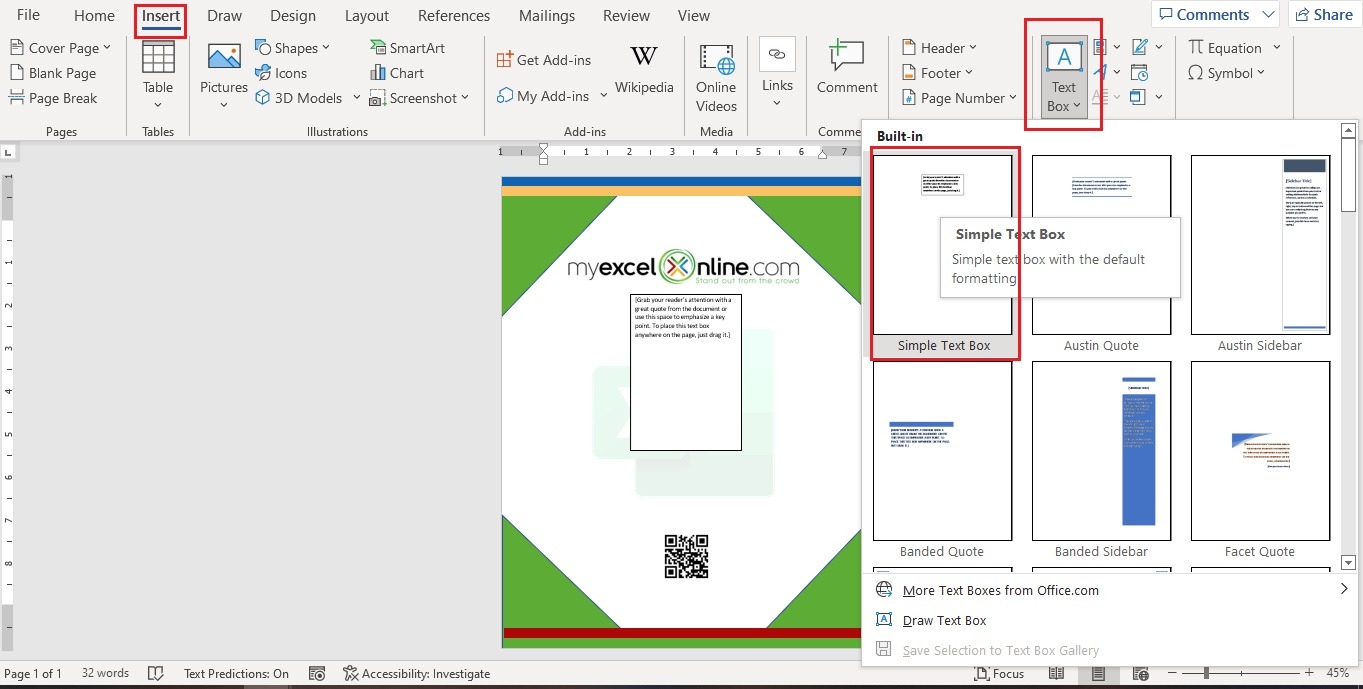Click the Comments button at top right
The height and width of the screenshot is (689, 1363).
(x=1215, y=14)
